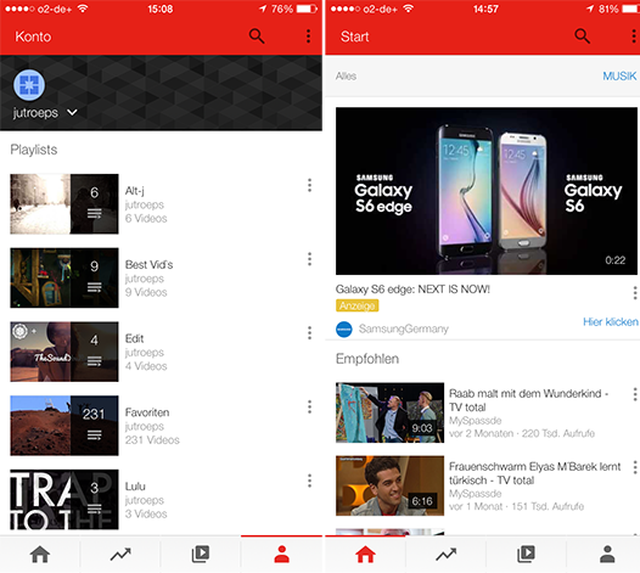Open the SamsungGermany channel link

403,329
